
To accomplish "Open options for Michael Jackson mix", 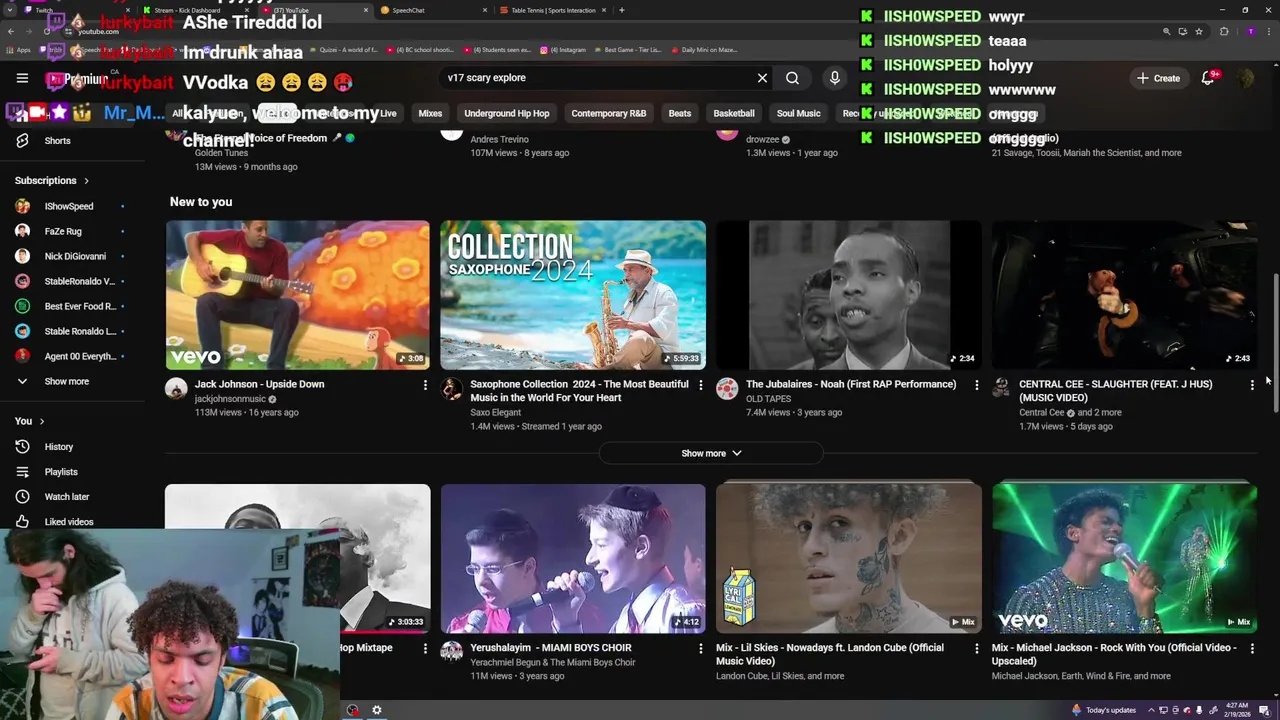I will [x=1252, y=649].
